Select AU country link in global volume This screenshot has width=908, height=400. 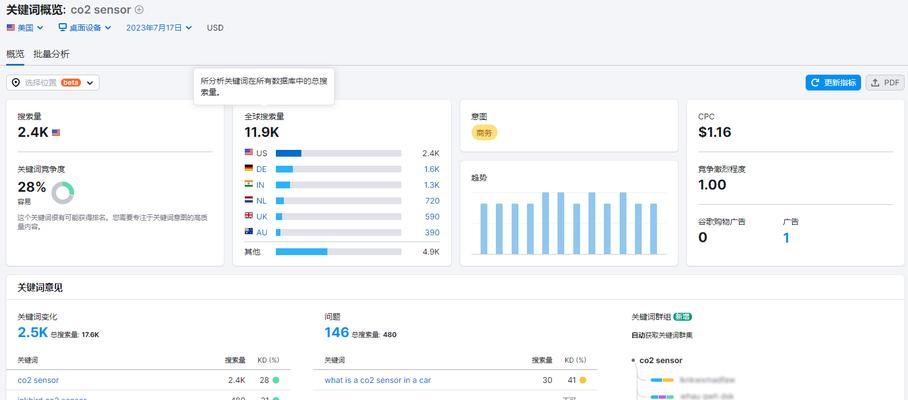coord(262,232)
